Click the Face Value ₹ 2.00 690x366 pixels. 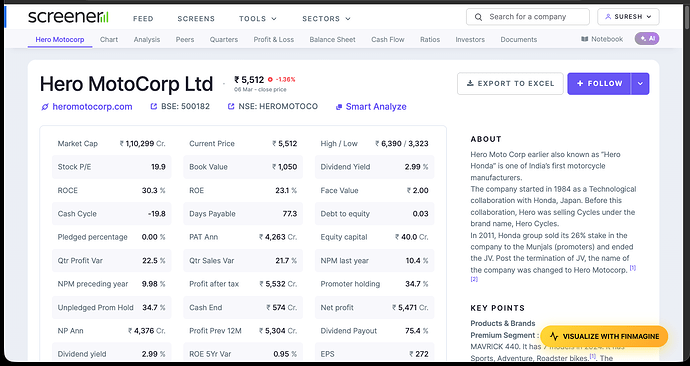[418, 190]
